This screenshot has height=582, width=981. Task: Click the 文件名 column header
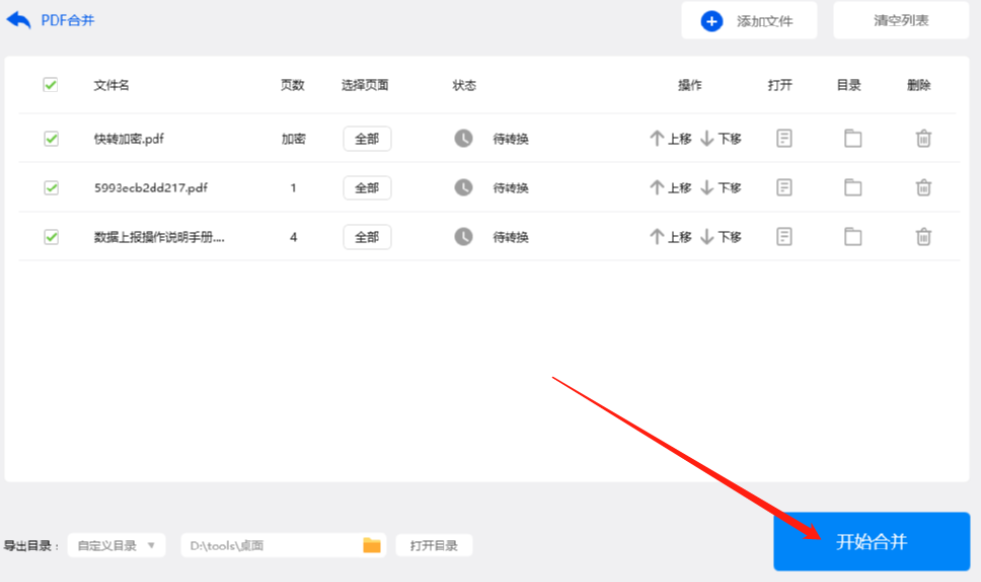coord(111,85)
